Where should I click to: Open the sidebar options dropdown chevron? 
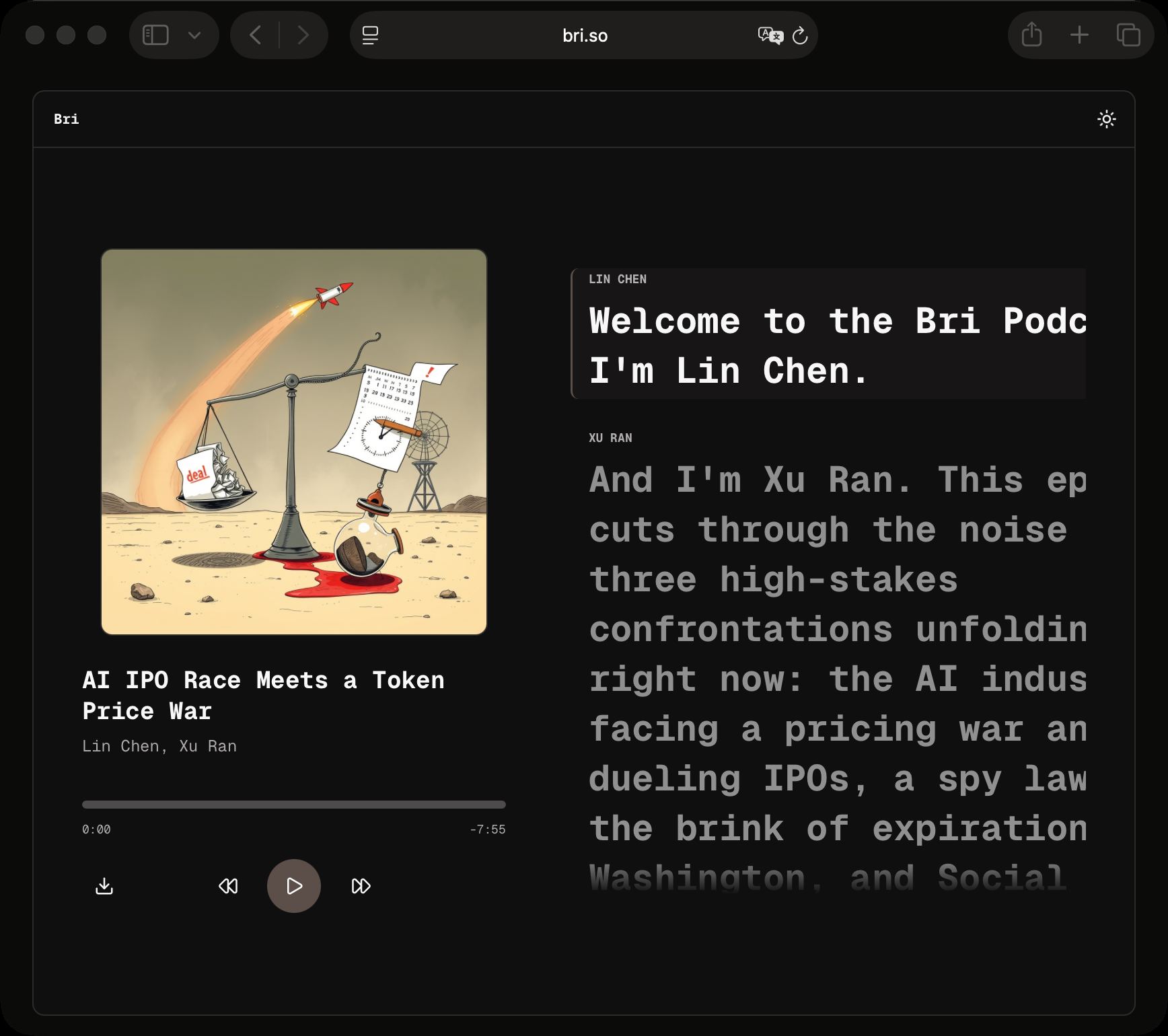194,35
